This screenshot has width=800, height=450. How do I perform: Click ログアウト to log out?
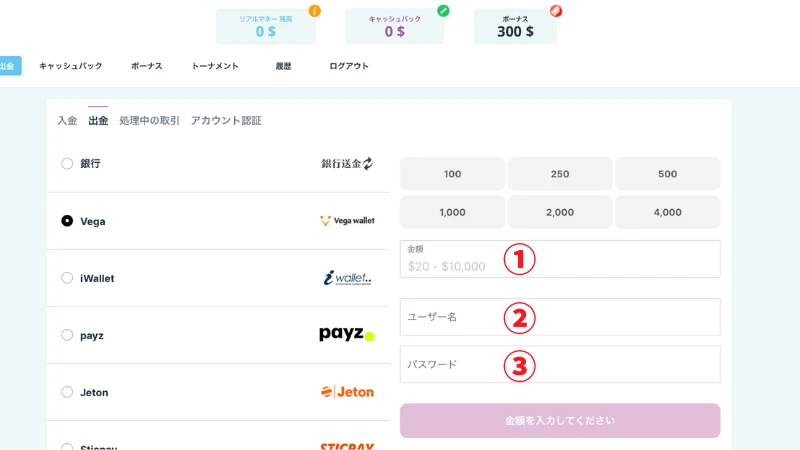tap(349, 66)
